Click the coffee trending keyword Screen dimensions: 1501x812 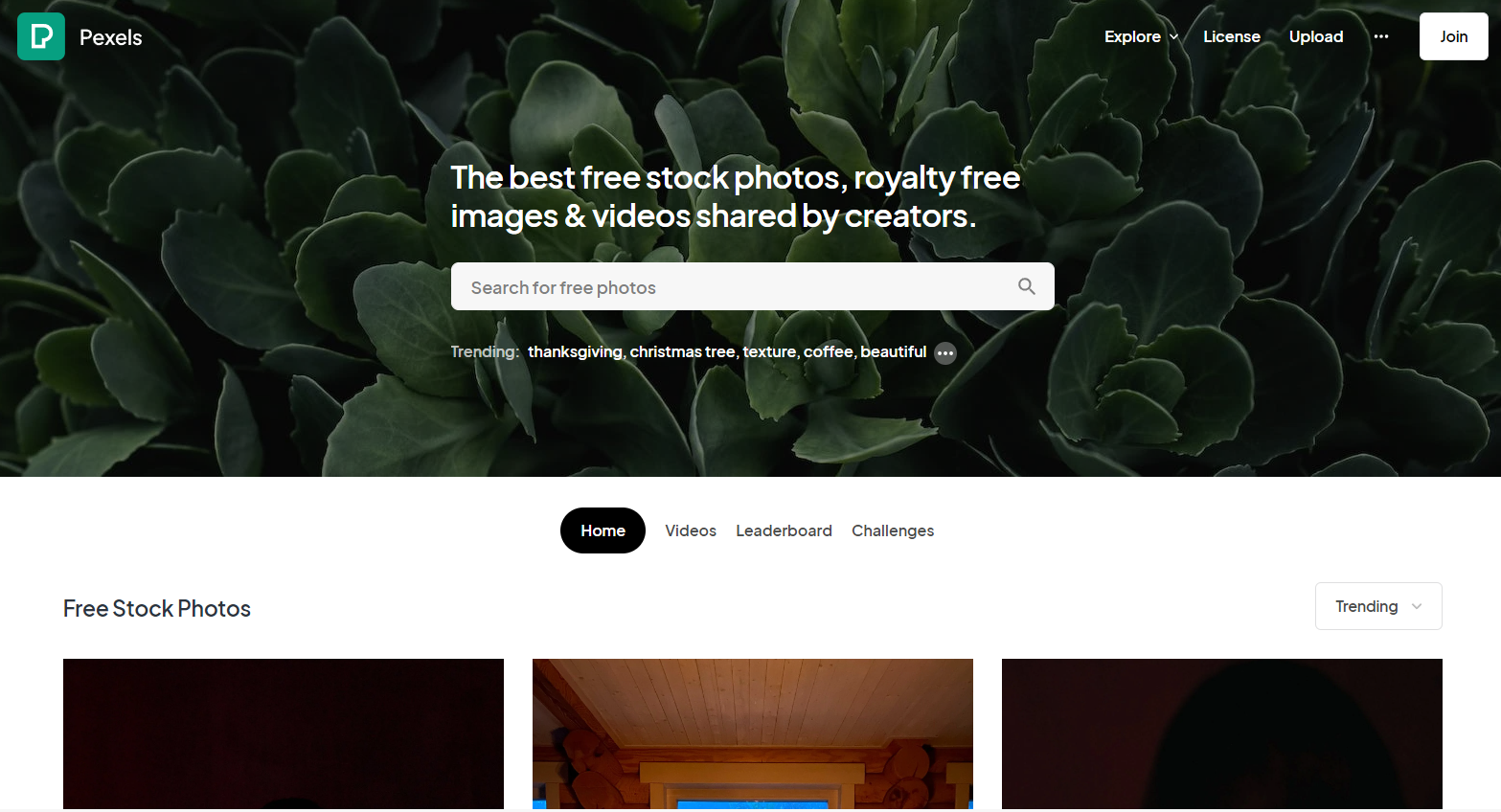(828, 352)
